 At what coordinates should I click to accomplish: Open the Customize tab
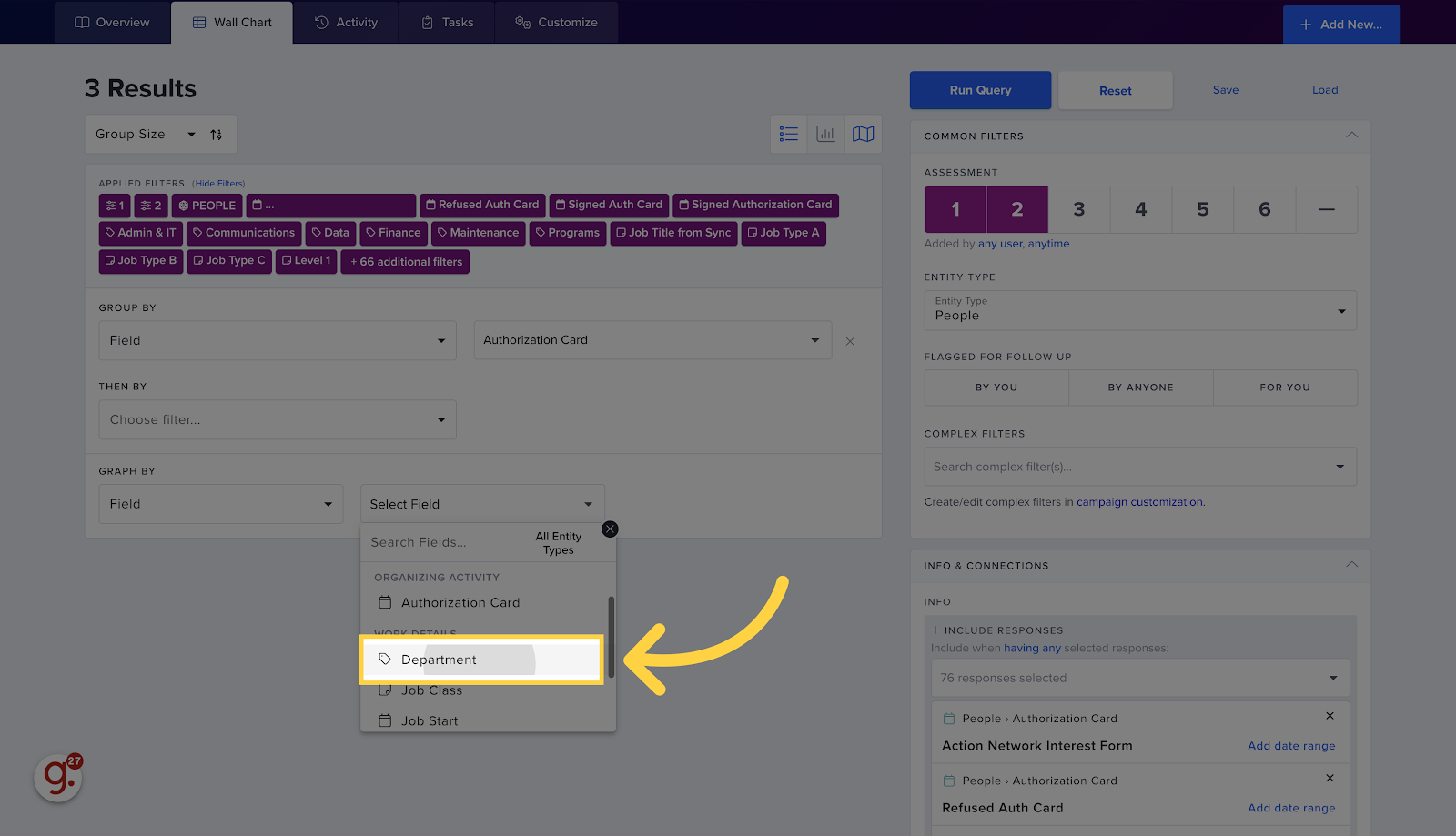coord(556,22)
